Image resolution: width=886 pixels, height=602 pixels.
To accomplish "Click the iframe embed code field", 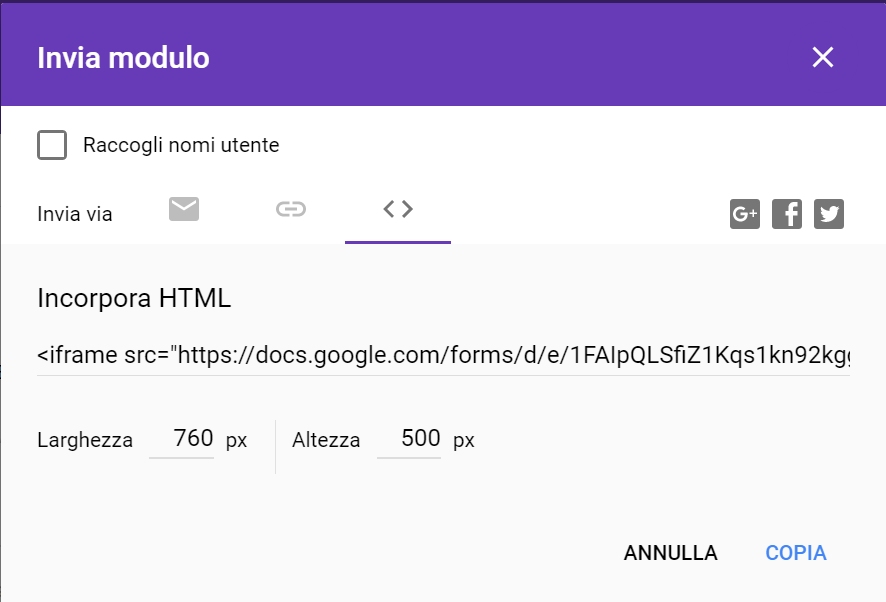I will (x=444, y=355).
